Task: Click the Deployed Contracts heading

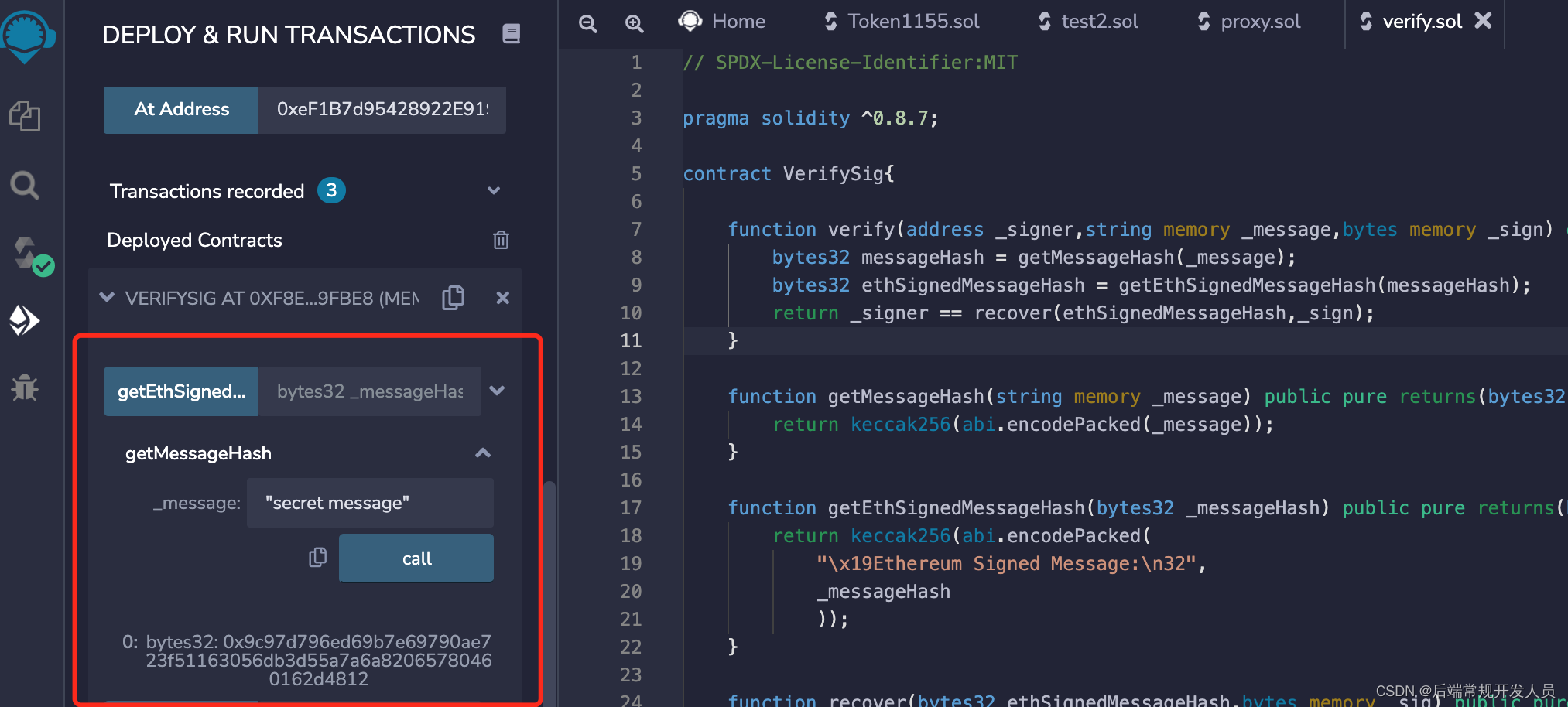Action: (x=194, y=240)
